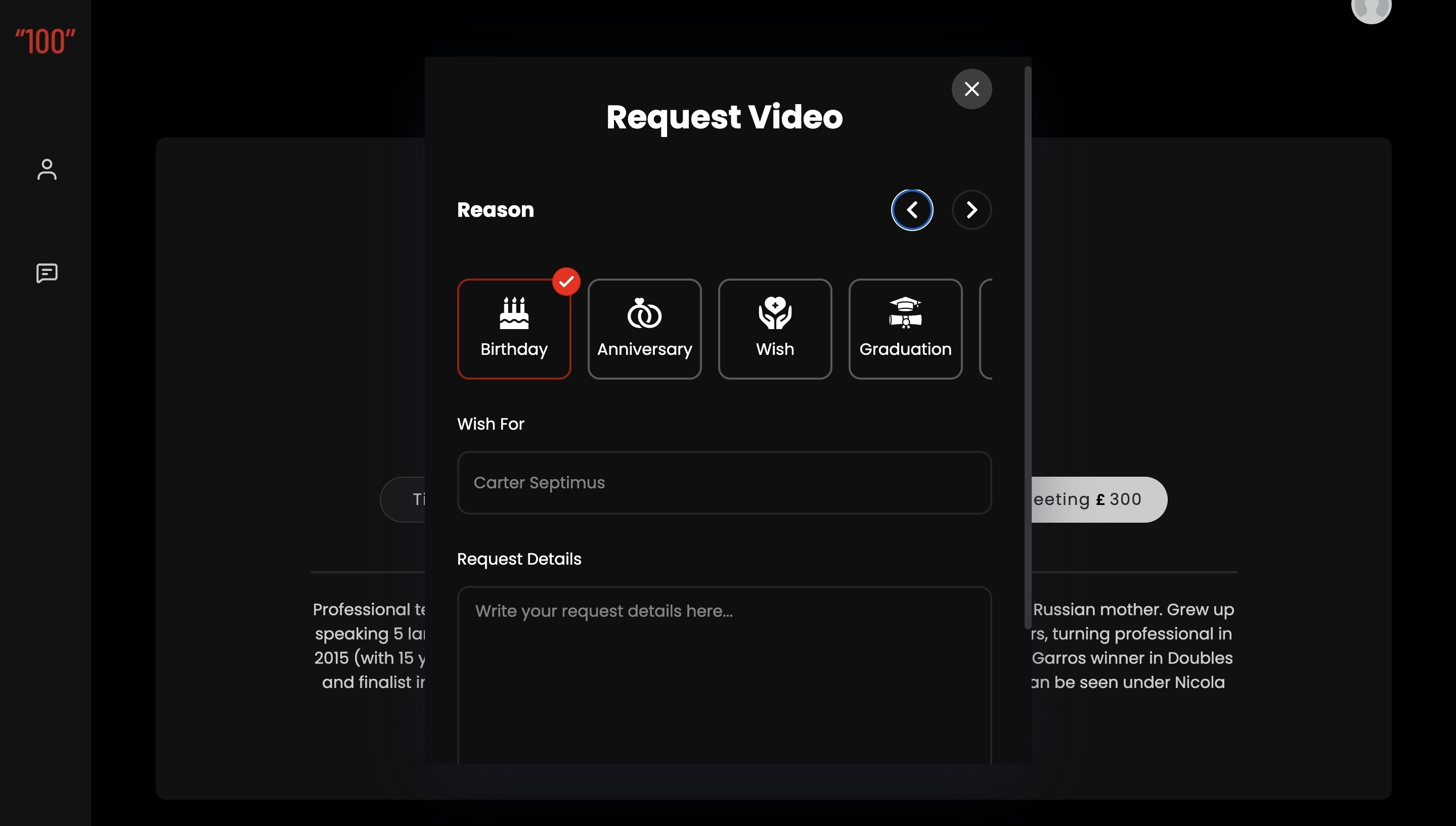Open the profile icon in sidebar

47,170
